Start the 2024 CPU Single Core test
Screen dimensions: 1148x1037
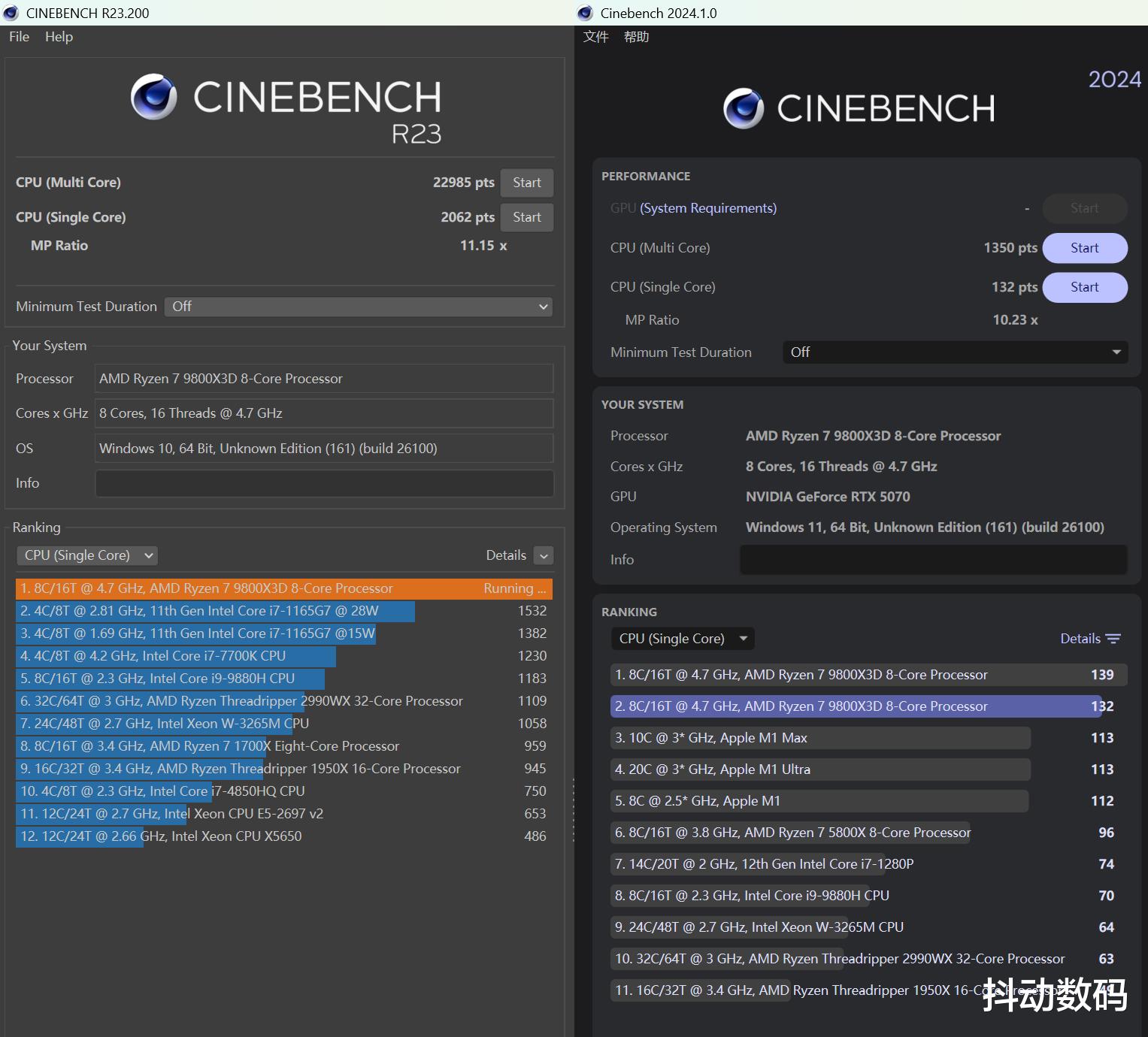[x=1085, y=287]
